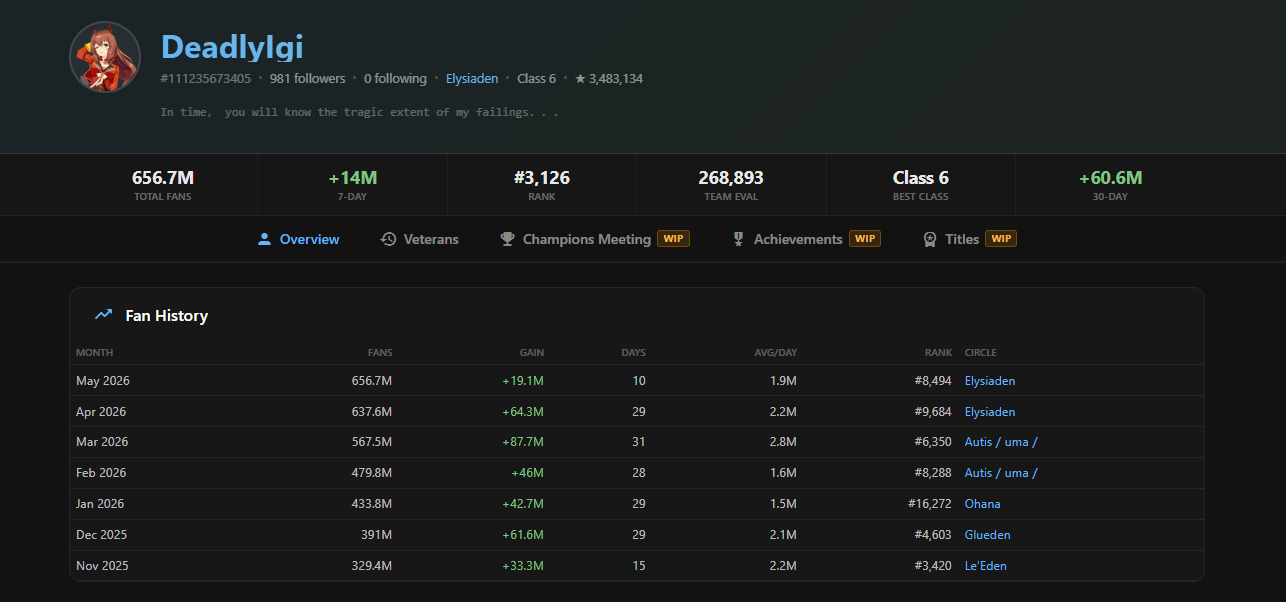Go to the Titles tab
Image resolution: width=1286 pixels, height=602 pixels.
[x=969, y=239]
